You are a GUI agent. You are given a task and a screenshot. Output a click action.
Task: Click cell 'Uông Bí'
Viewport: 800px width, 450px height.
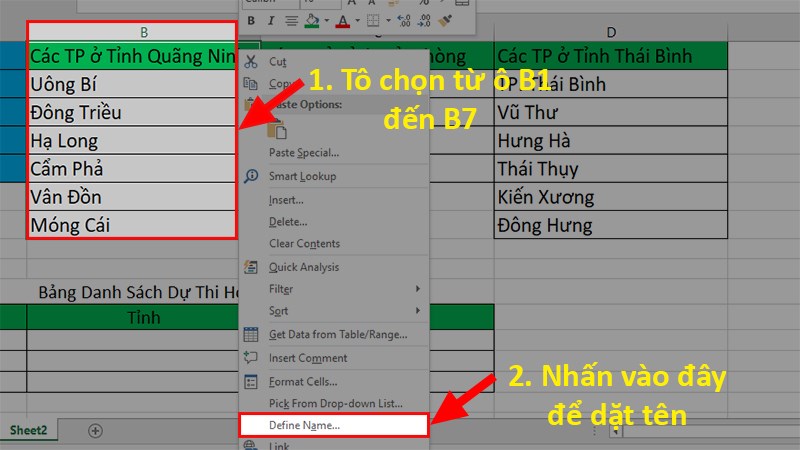132,84
